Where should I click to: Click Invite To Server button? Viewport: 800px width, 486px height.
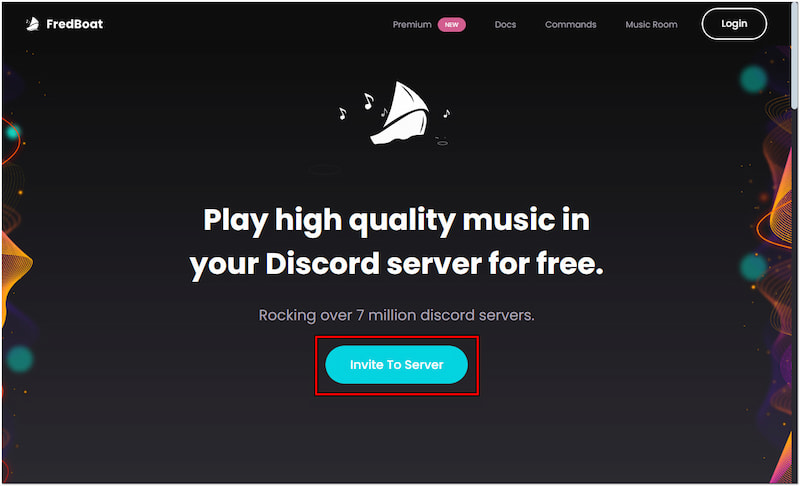coord(396,365)
